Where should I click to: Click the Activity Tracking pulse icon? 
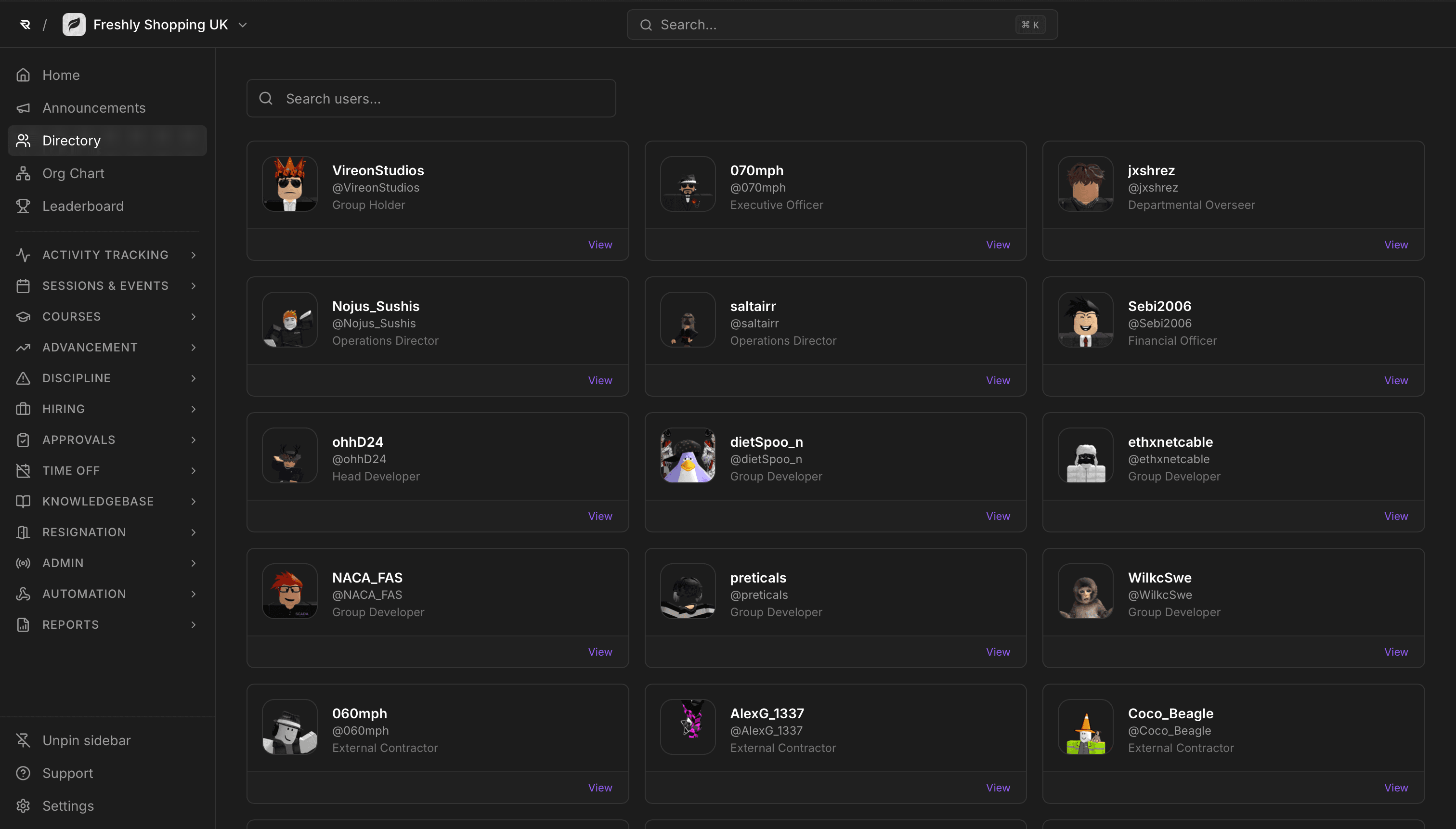pos(23,255)
